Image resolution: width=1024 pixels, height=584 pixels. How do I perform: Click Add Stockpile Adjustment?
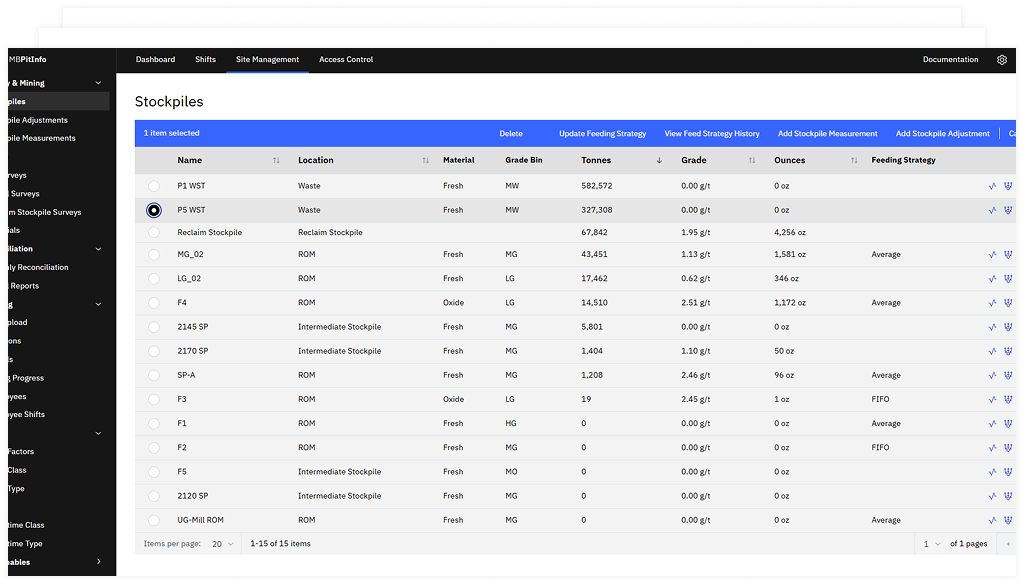point(942,133)
